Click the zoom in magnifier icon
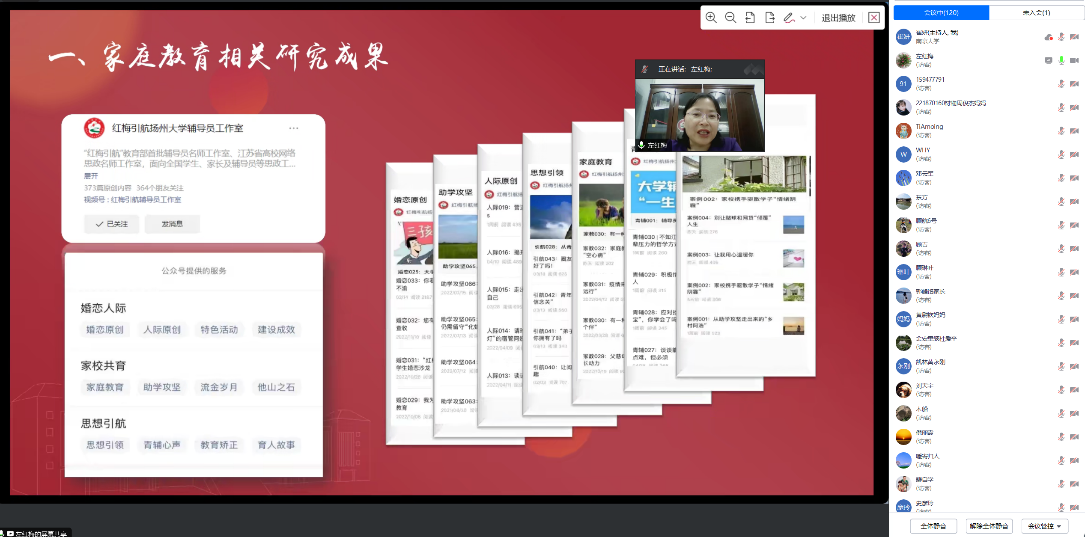The width and height of the screenshot is (1085, 537). click(x=711, y=17)
